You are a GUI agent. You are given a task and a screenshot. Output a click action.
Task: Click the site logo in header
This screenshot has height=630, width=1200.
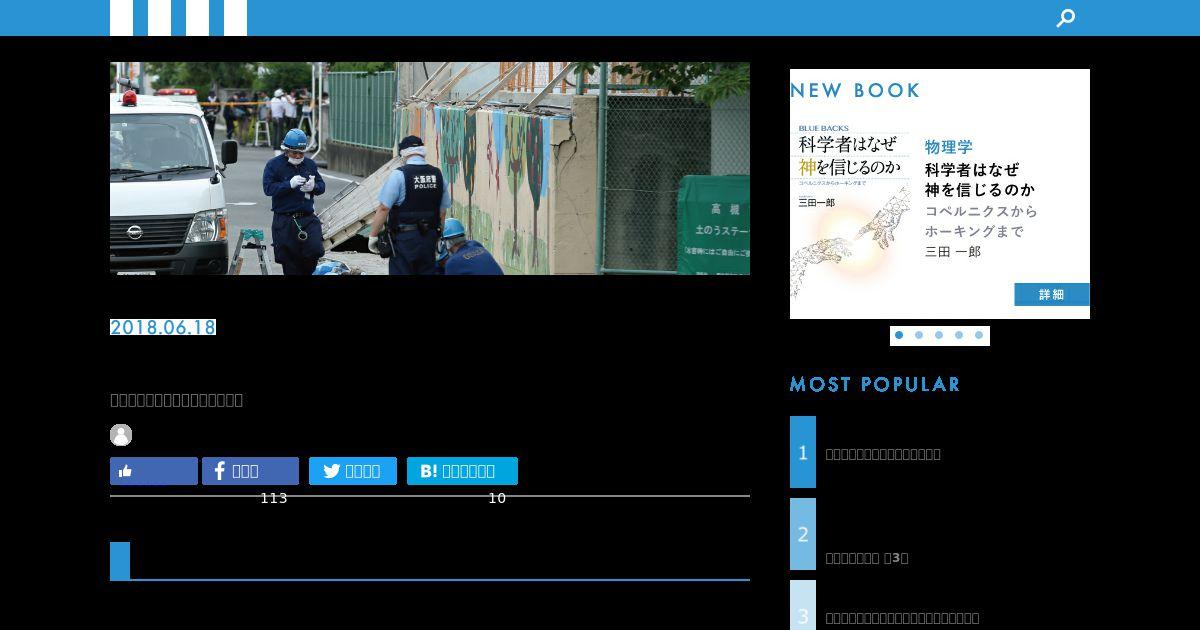(178, 17)
